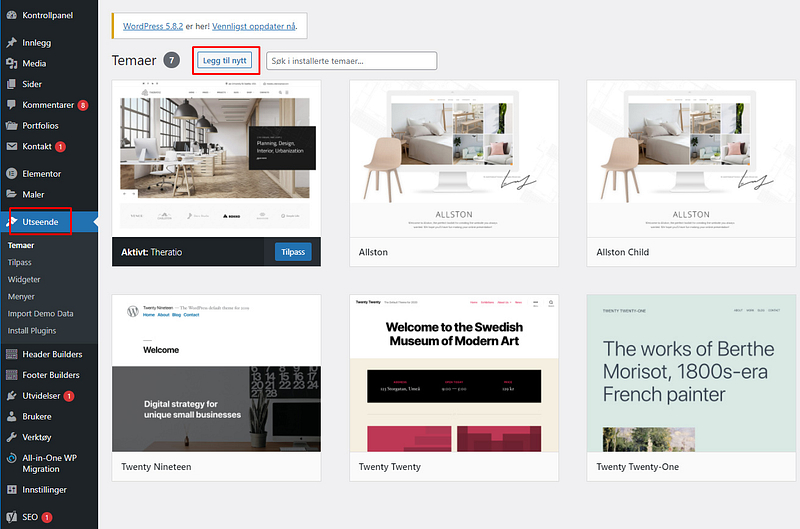Viewport: 800px width, 529px height.
Task: Click the Kontrollpanel dashboard icon
Action: (12, 15)
